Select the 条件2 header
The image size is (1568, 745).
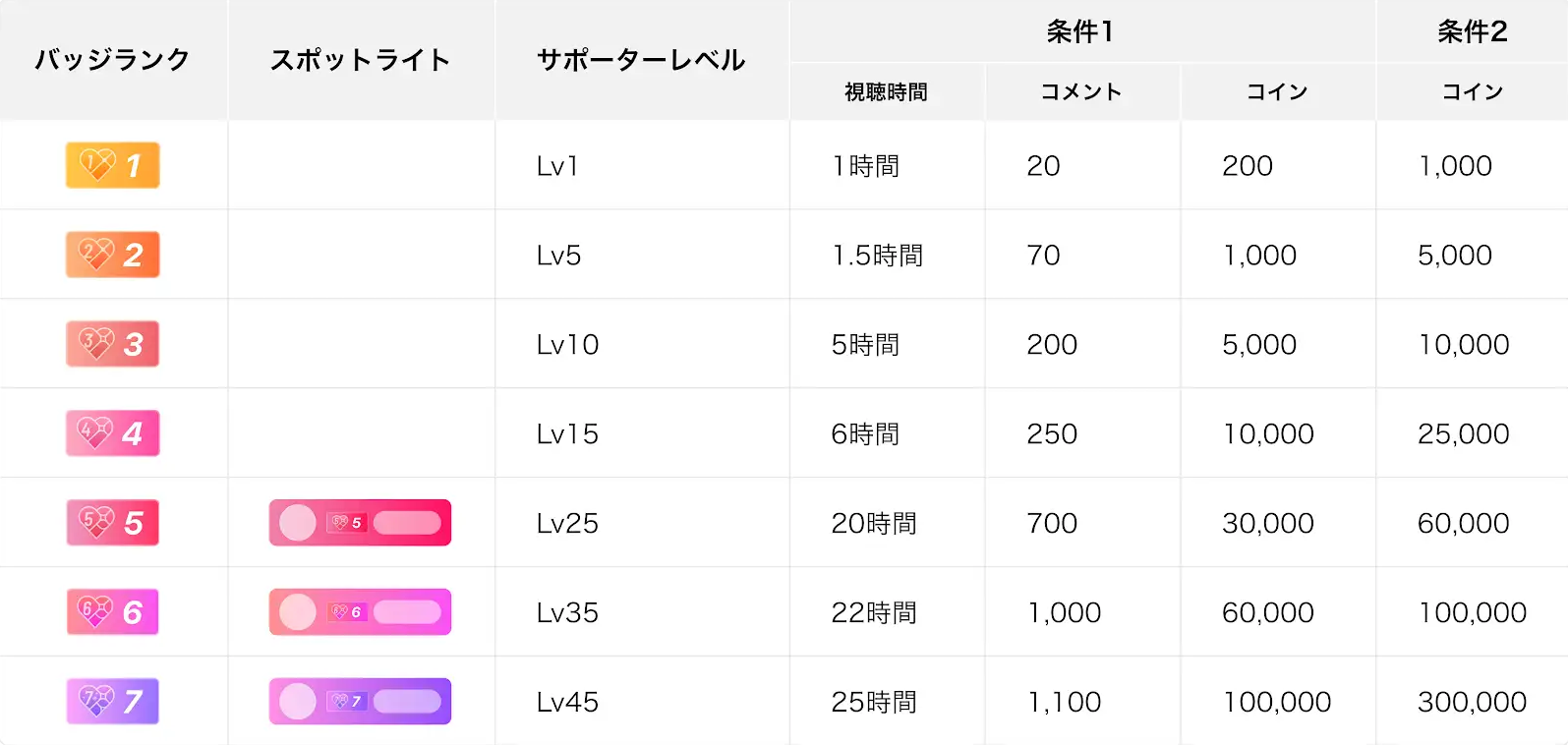click(x=1472, y=31)
